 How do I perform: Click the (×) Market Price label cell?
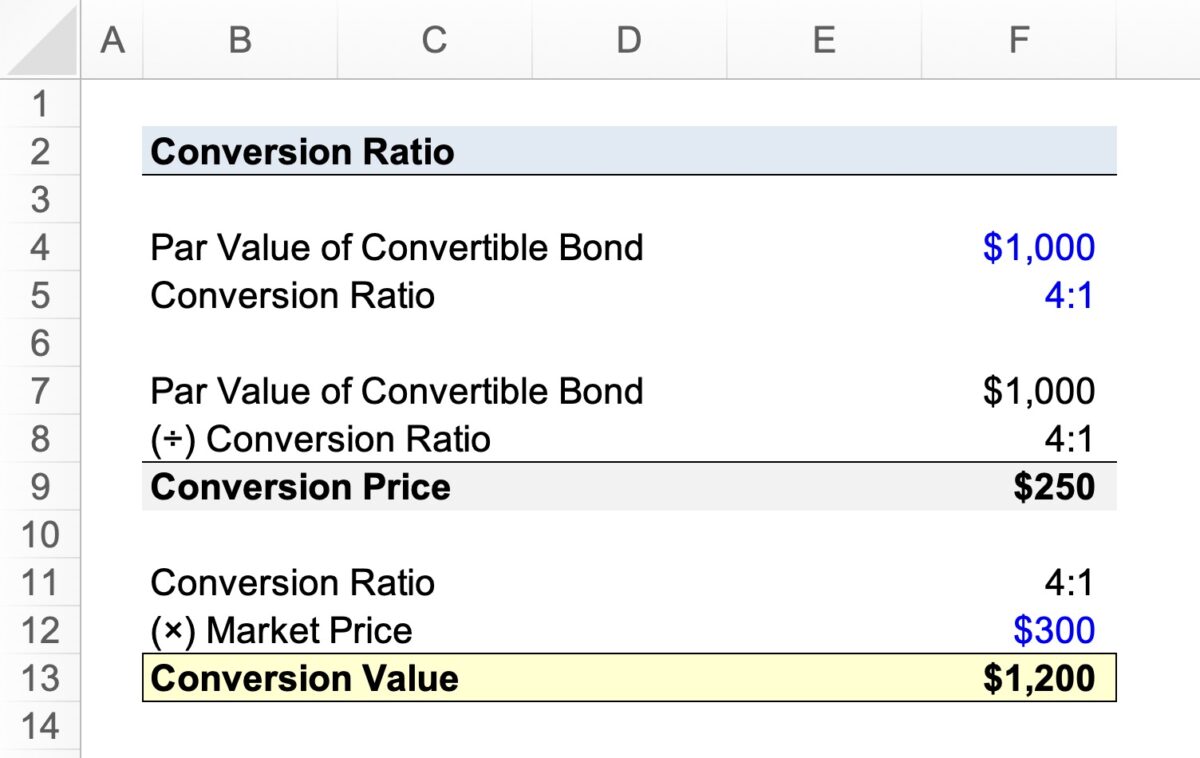tap(280, 630)
